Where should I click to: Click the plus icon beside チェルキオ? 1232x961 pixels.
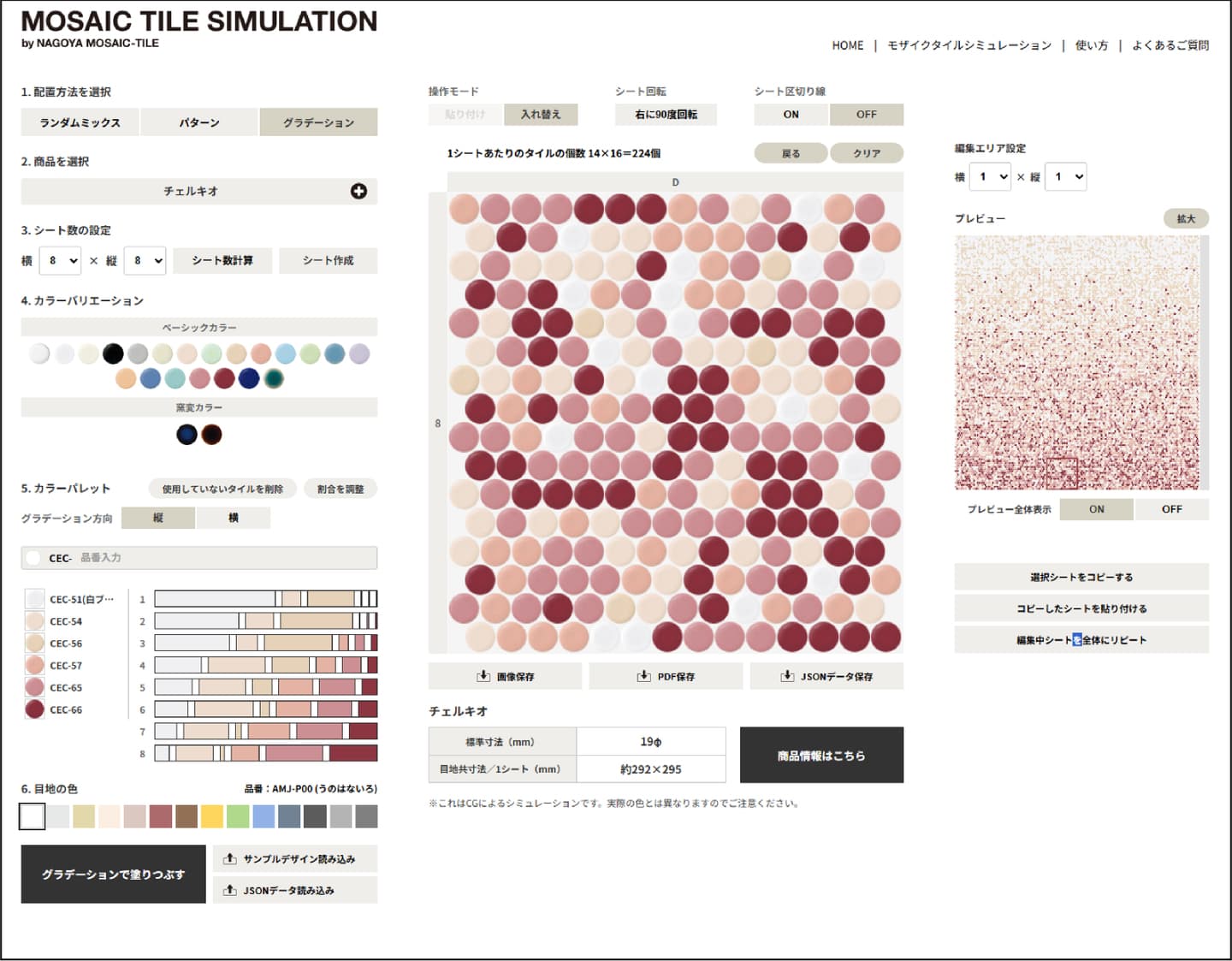point(358,192)
